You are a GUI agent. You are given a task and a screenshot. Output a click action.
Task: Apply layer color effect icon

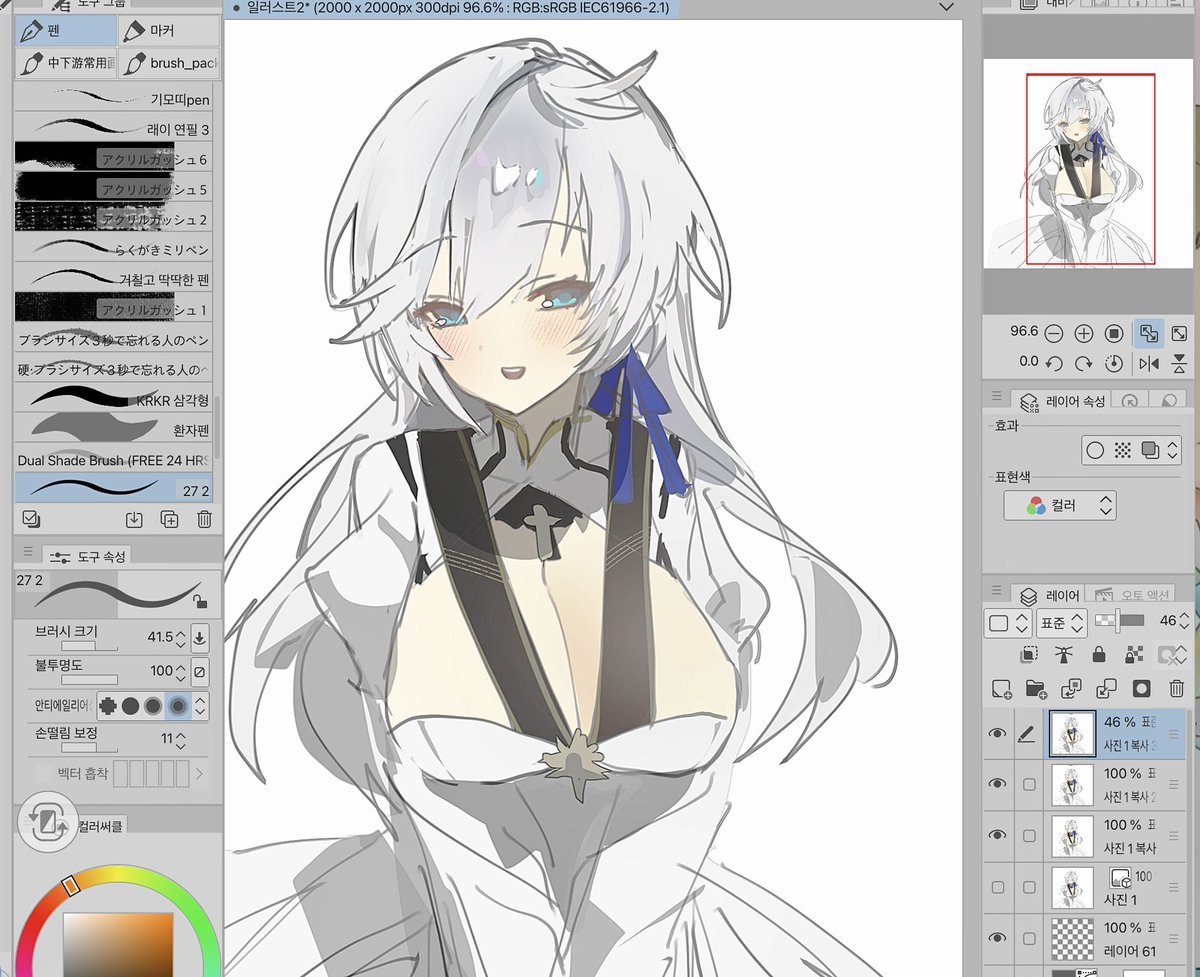[x=1149, y=450]
